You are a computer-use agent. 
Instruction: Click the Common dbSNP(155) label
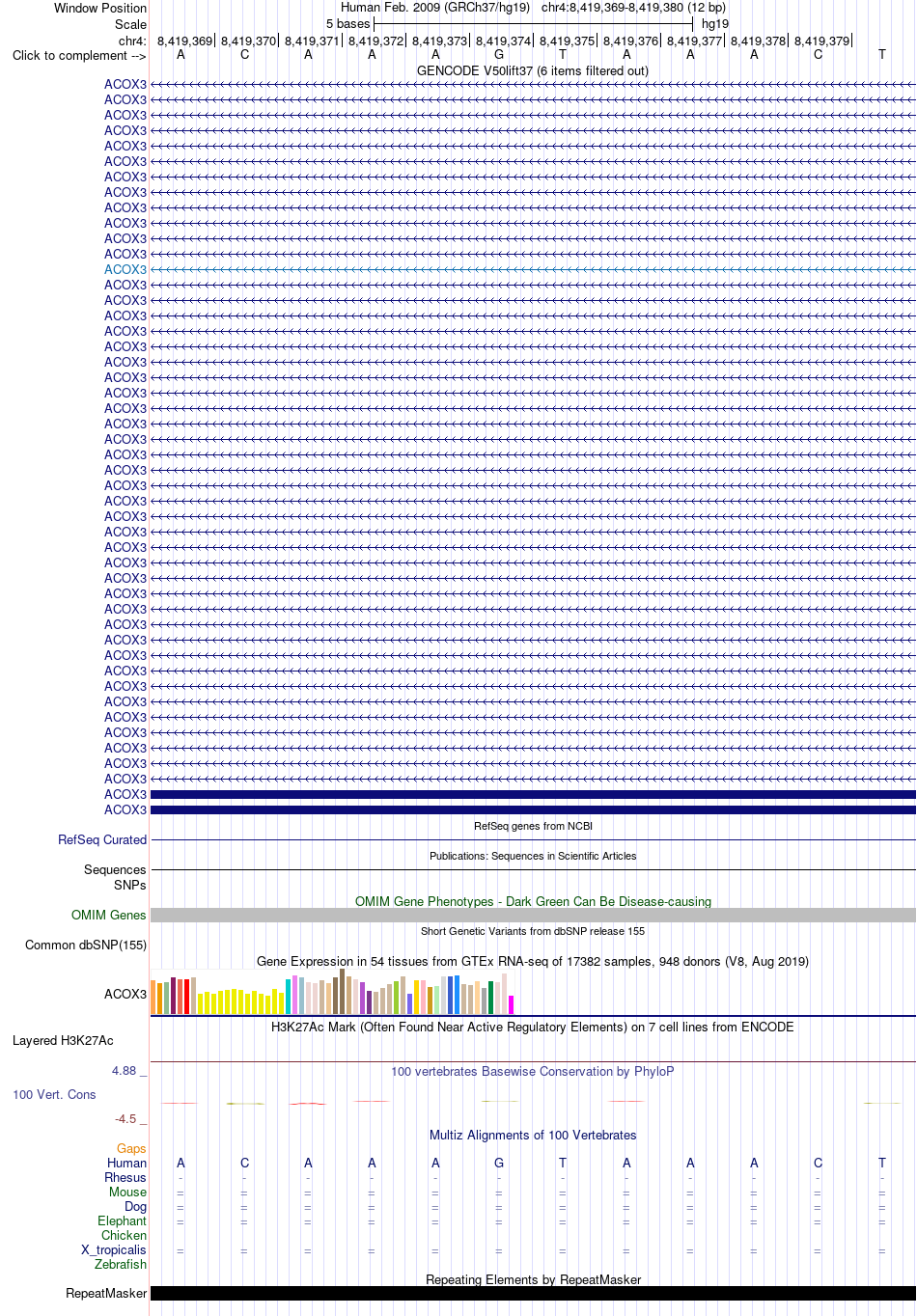[86, 946]
